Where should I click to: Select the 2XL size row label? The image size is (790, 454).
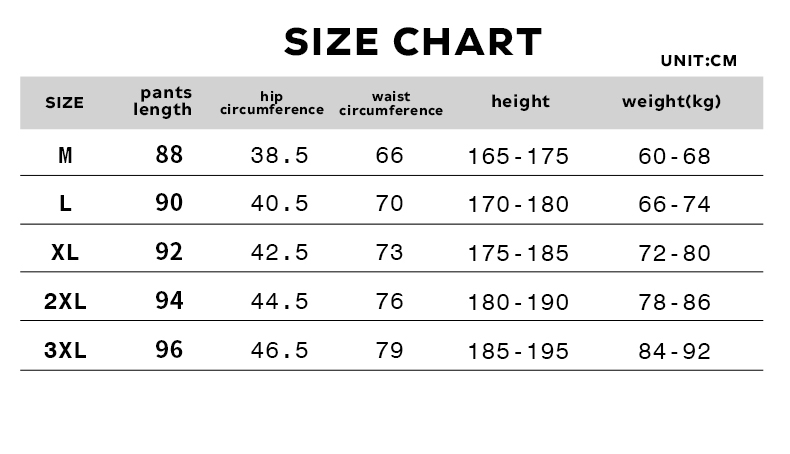[65, 301]
